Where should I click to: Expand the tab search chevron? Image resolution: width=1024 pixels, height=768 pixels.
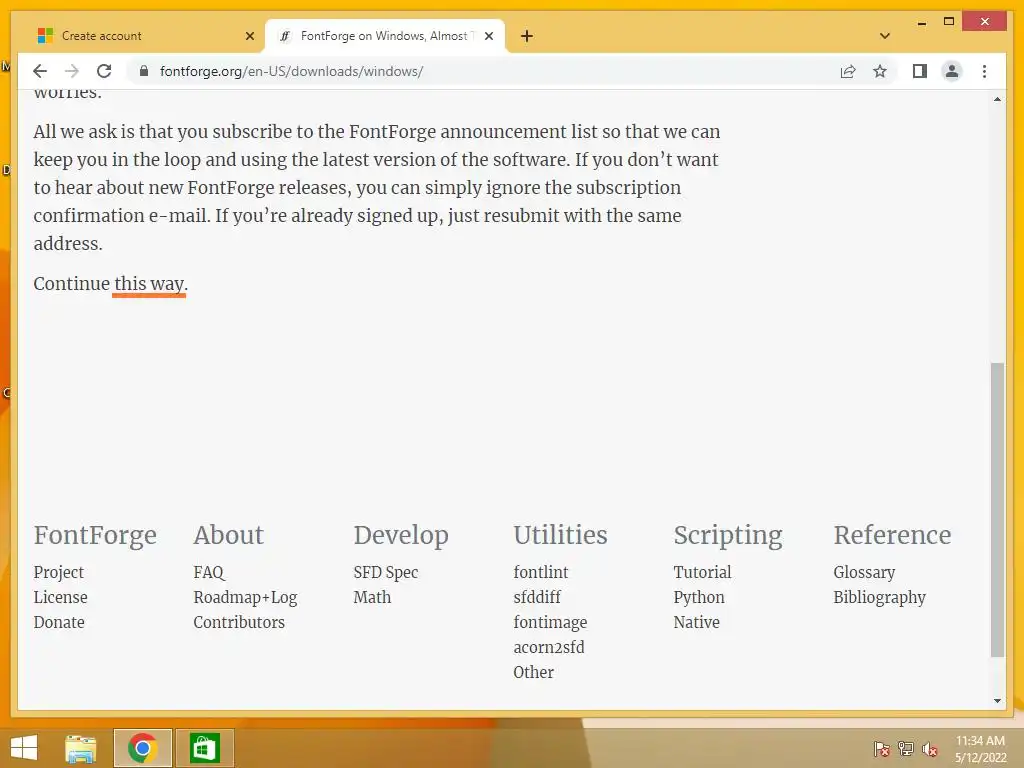point(885,36)
